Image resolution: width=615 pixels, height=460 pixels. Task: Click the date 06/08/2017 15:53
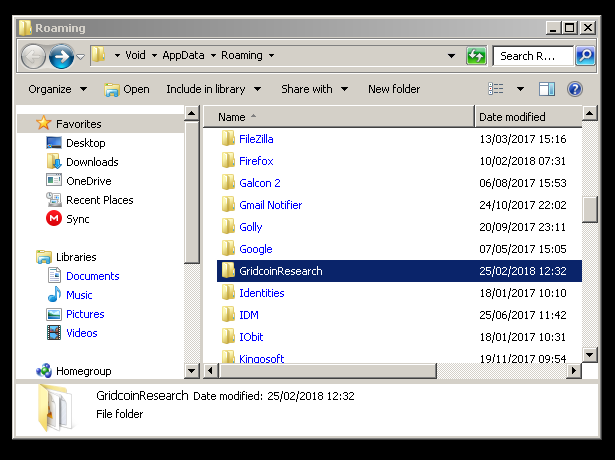click(x=523, y=183)
